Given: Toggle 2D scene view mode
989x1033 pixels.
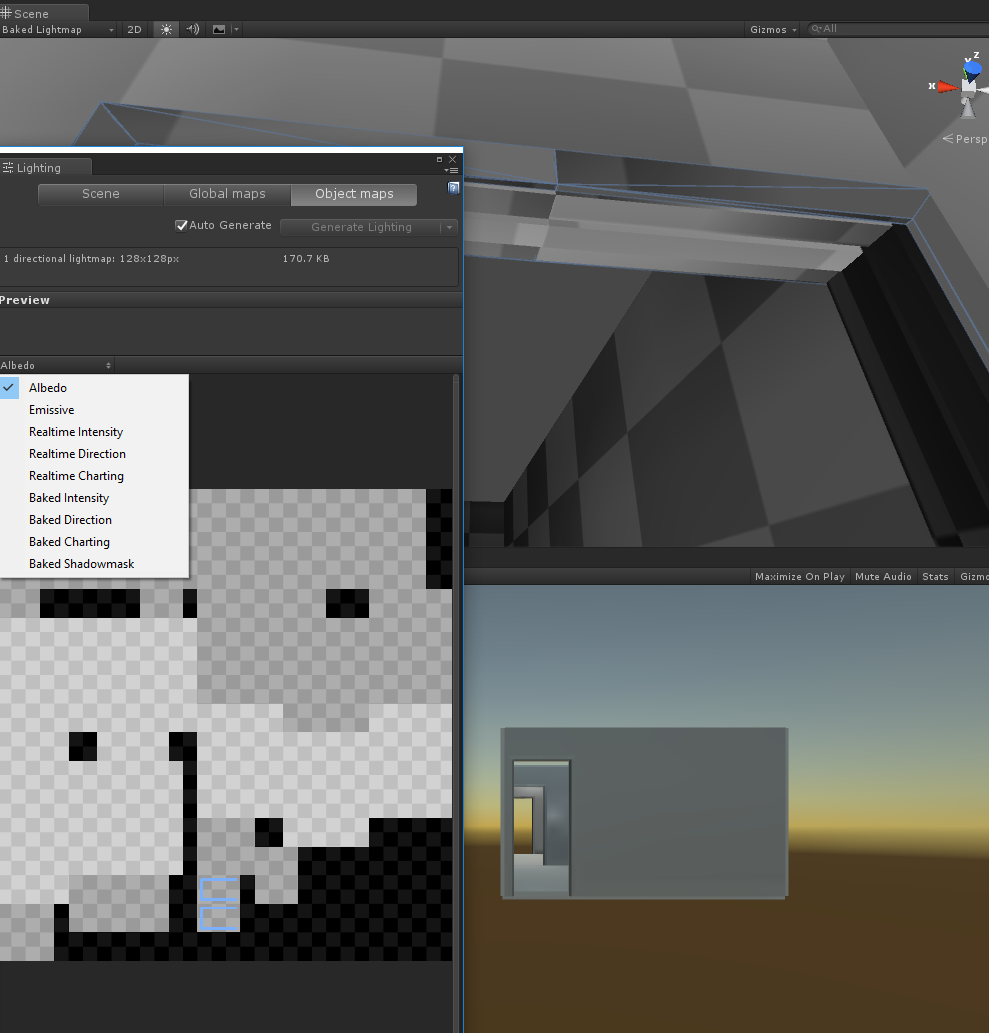Looking at the screenshot, I should click(x=134, y=30).
